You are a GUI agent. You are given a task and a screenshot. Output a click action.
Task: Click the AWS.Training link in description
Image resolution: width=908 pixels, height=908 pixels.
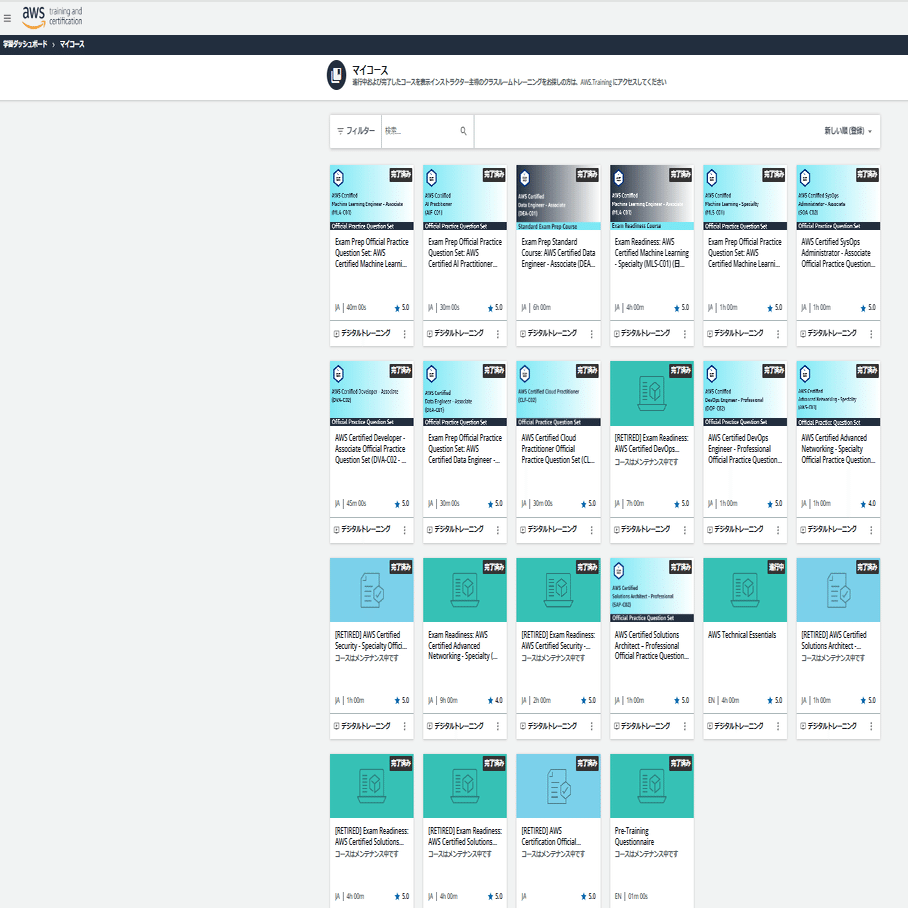pyautogui.click(x=596, y=82)
